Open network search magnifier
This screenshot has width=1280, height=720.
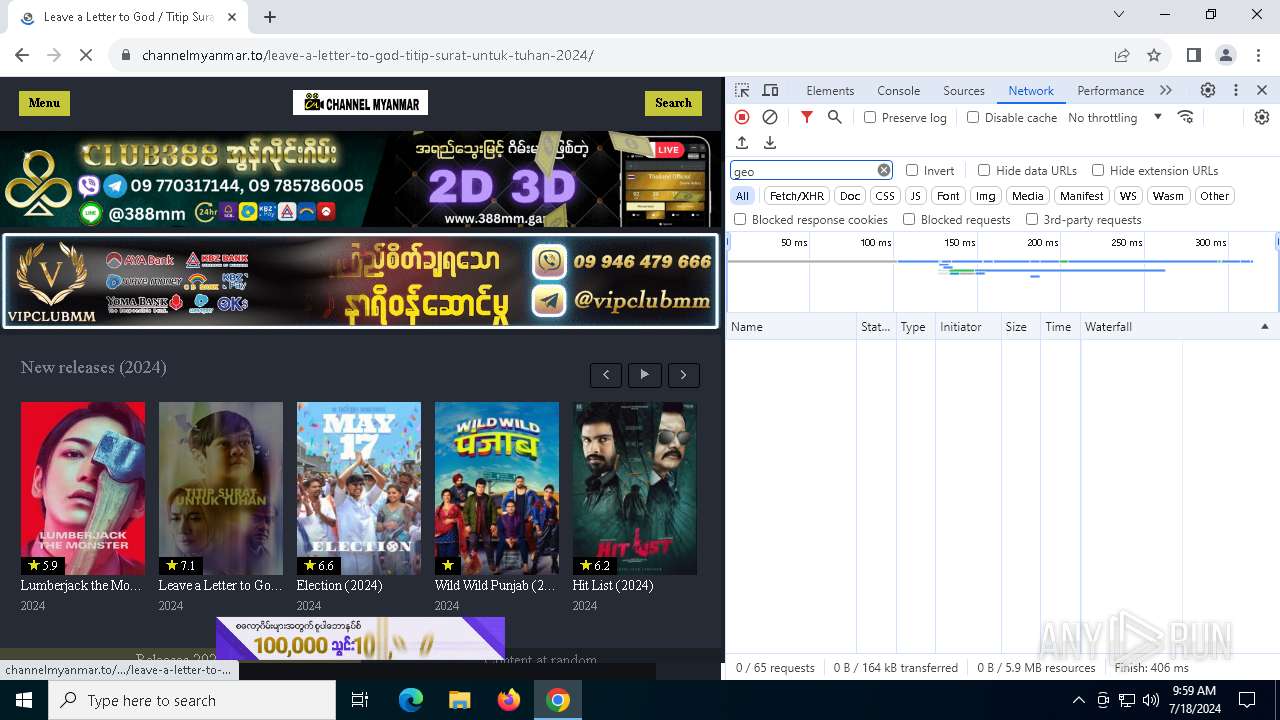point(835,117)
